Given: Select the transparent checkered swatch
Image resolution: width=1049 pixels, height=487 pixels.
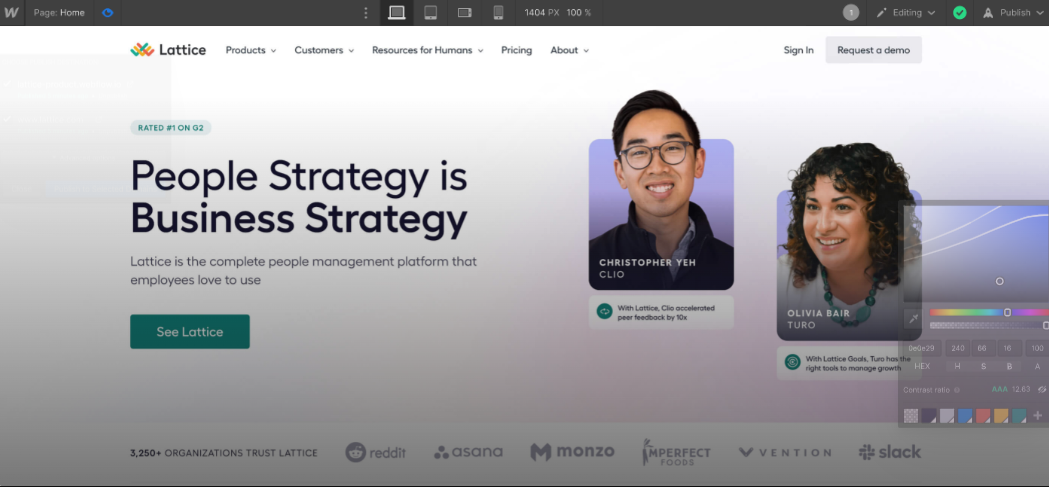Looking at the screenshot, I should [x=911, y=416].
